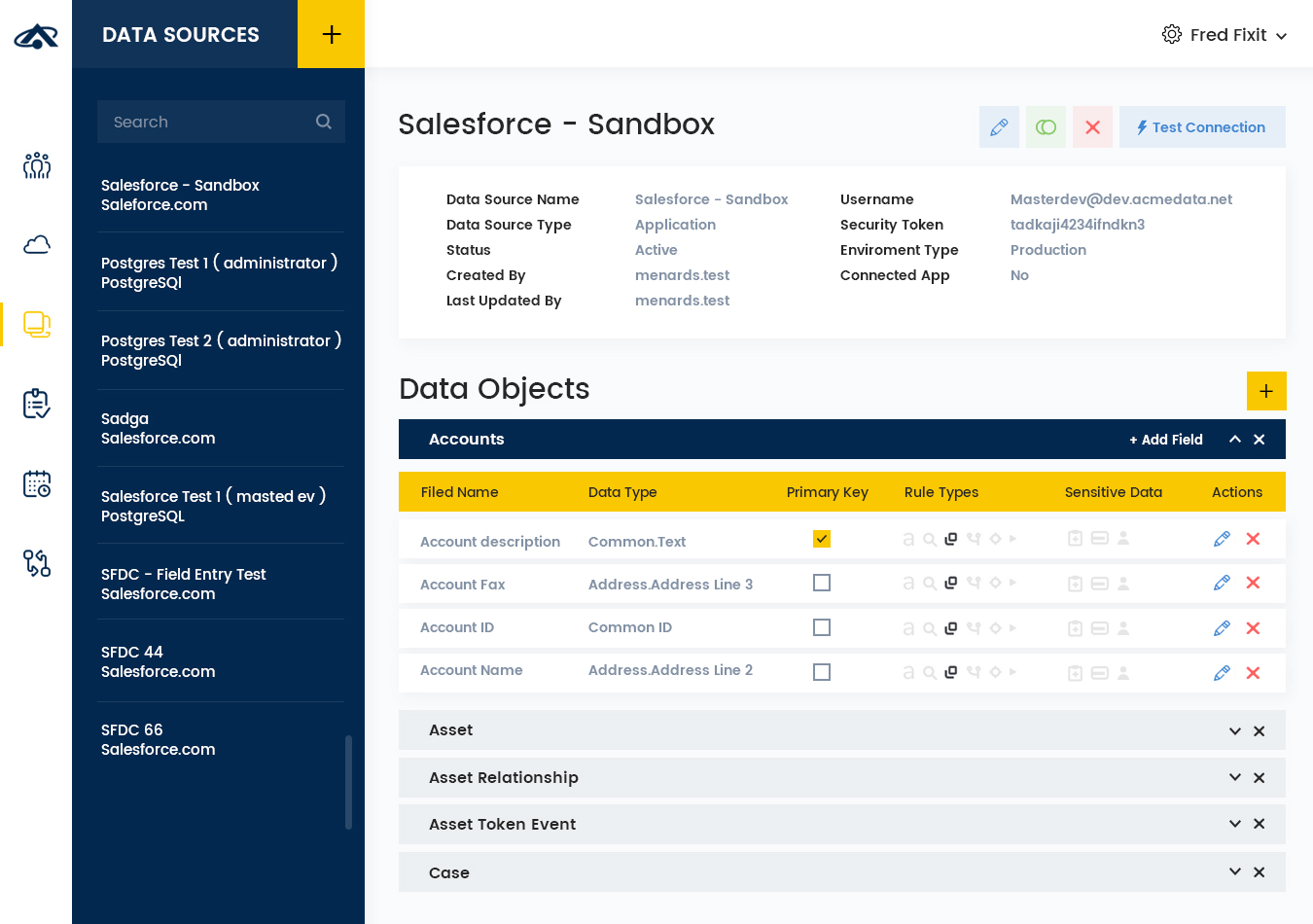The width and height of the screenshot is (1313, 924).
Task: Check Primary Key for Account ID
Action: pyautogui.click(x=822, y=627)
